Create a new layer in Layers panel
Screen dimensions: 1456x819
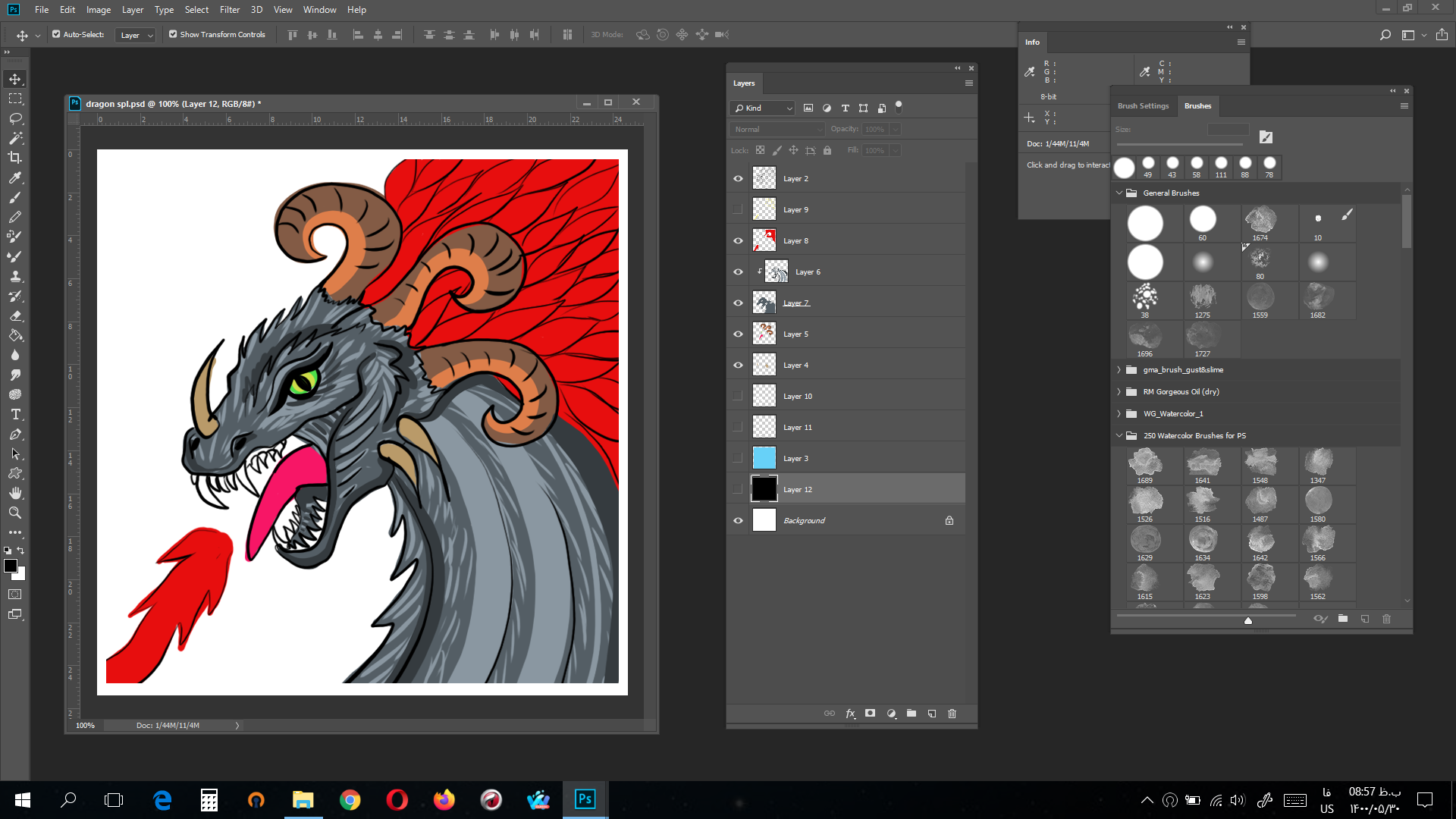point(932,714)
